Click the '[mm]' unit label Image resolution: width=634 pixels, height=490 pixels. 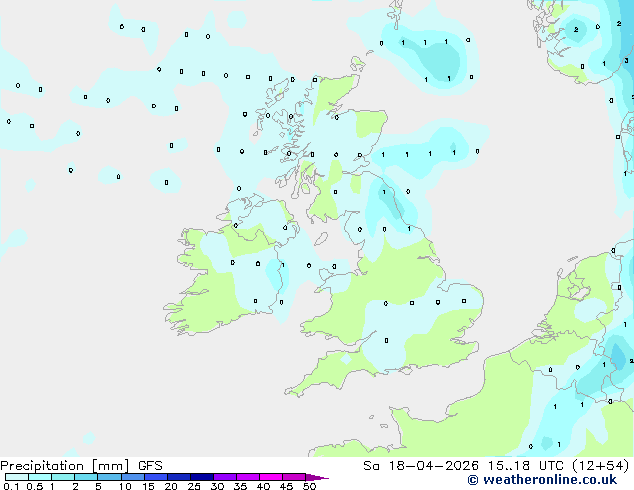pos(110,466)
